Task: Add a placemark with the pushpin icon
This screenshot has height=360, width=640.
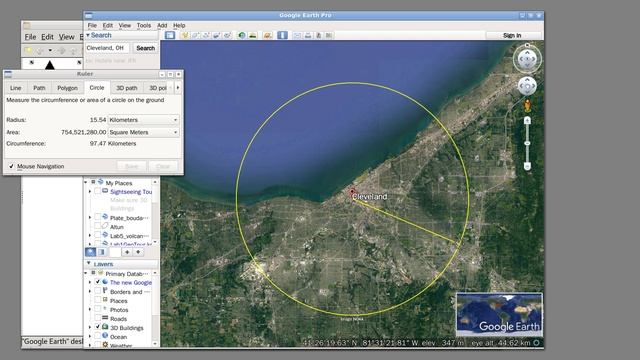Action: [184, 36]
